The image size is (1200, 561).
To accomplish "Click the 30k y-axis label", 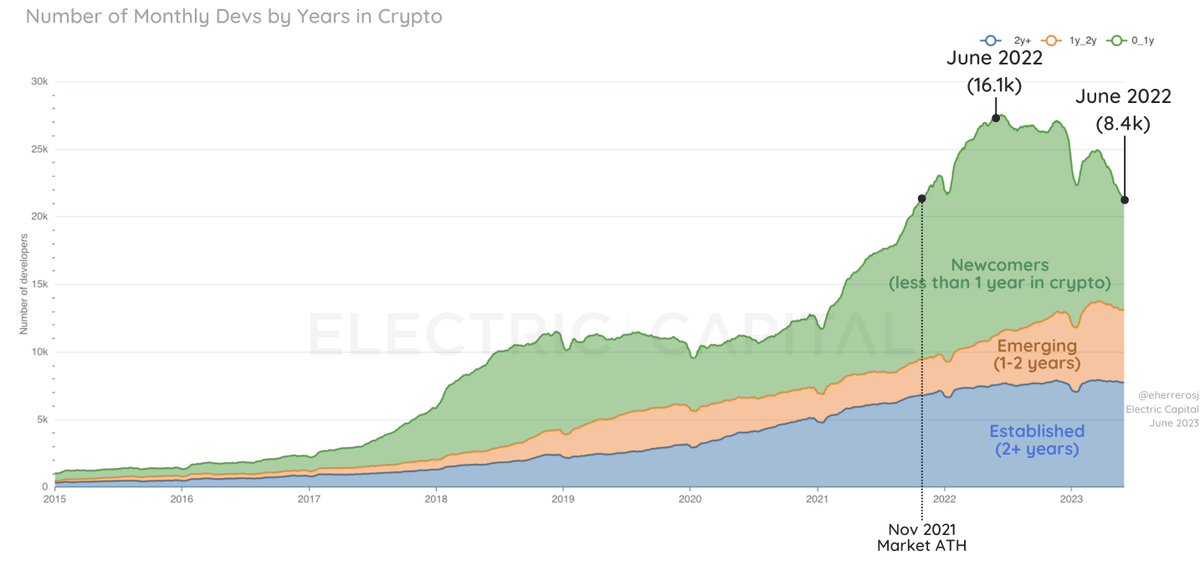I will (x=36, y=82).
